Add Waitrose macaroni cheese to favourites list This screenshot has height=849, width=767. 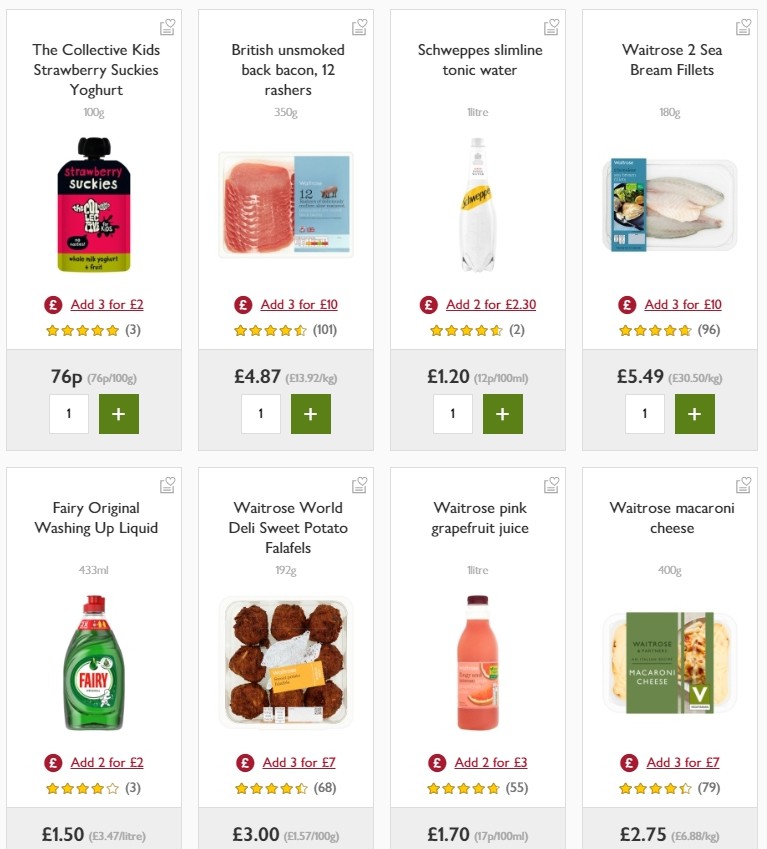[x=743, y=484]
